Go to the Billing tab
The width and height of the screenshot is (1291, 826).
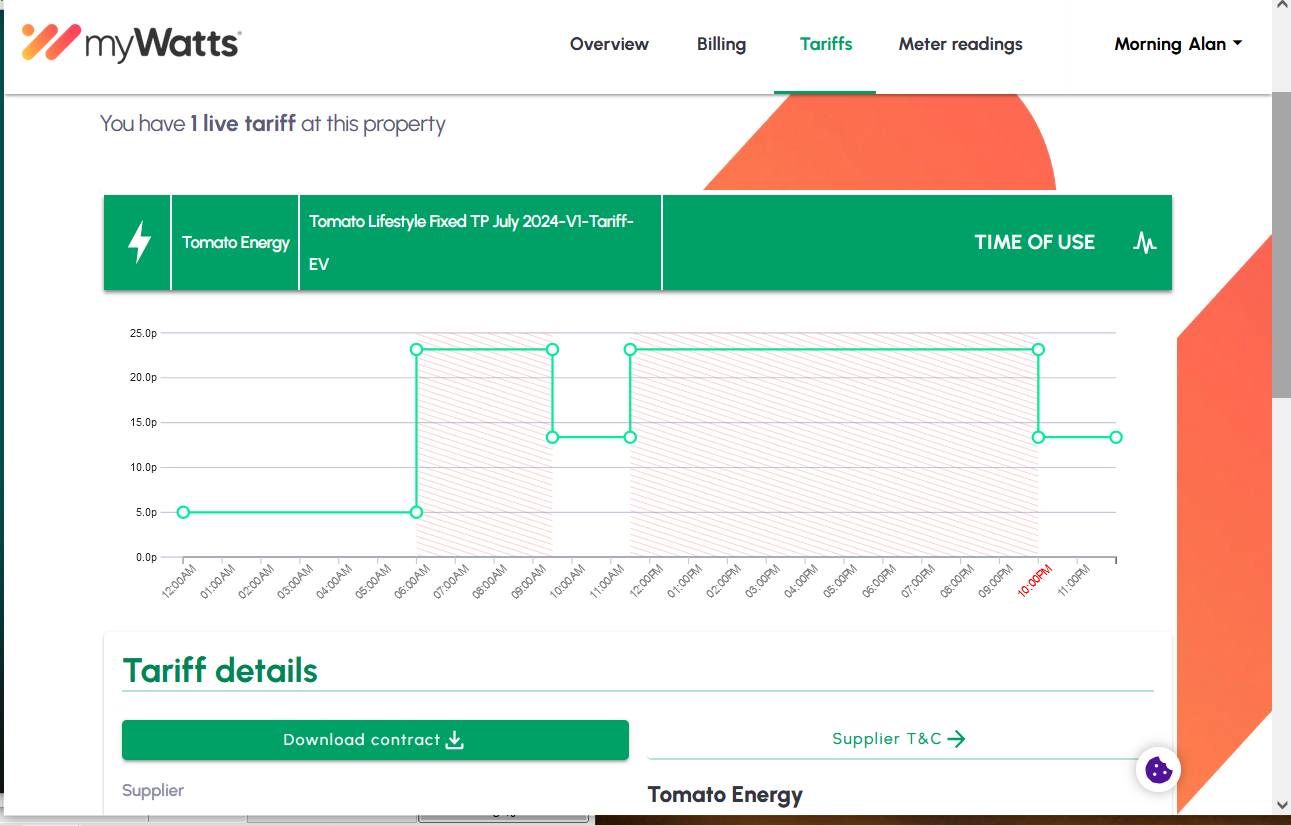[721, 44]
